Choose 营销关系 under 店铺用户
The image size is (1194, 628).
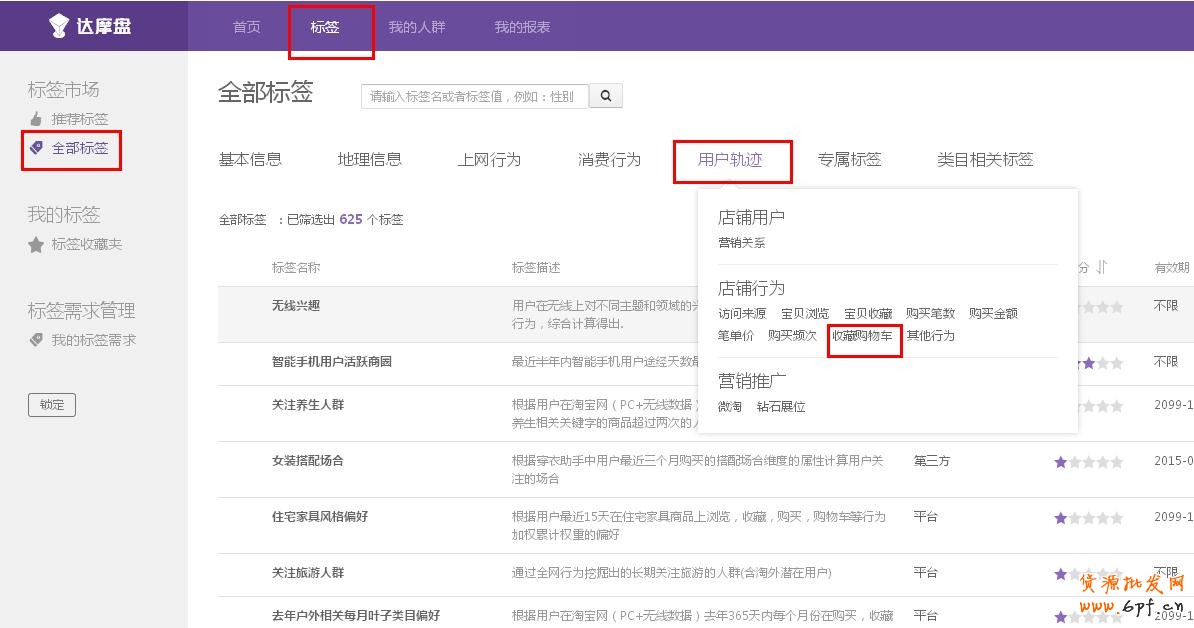tap(742, 243)
